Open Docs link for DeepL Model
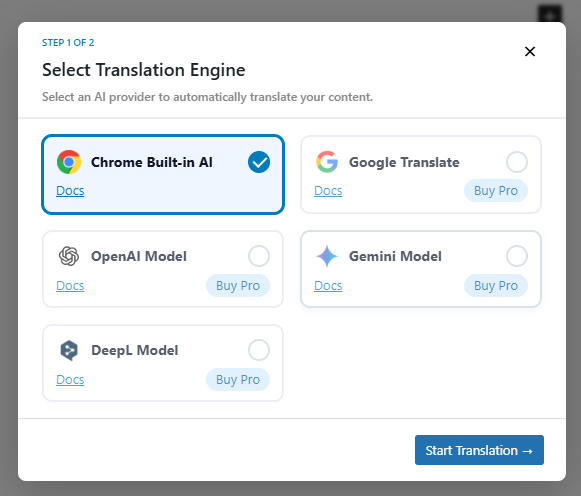Image resolution: width=581 pixels, height=496 pixels. (x=70, y=380)
